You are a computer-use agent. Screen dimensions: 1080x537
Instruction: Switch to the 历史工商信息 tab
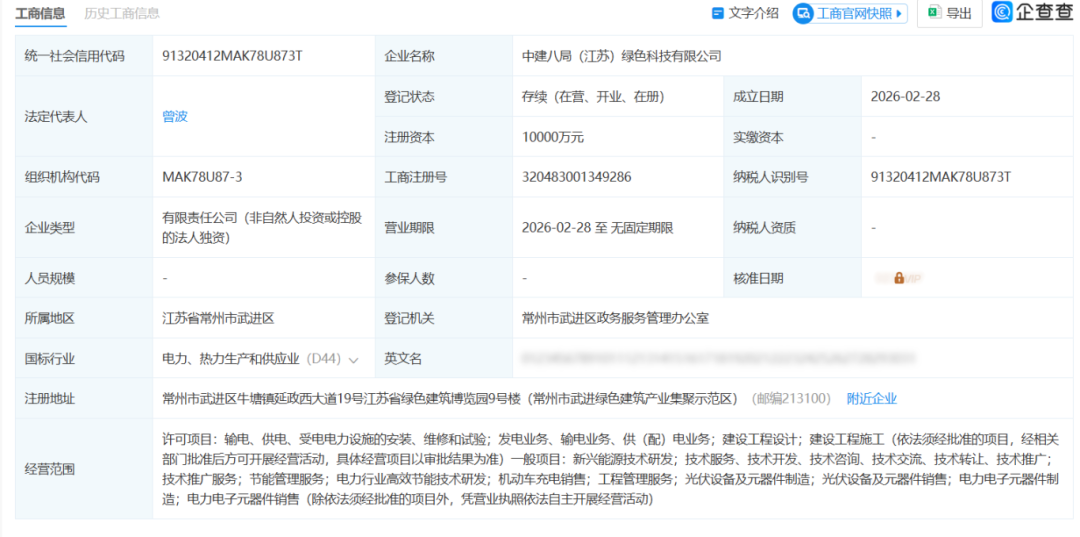coord(122,13)
